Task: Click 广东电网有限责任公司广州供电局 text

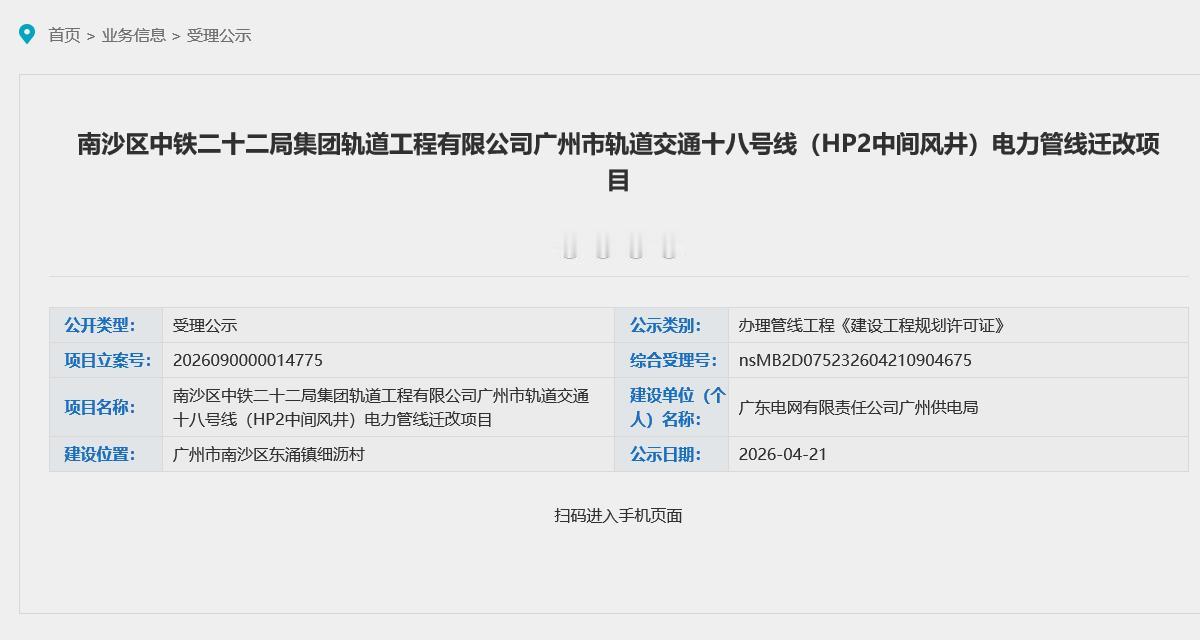Action: click(x=857, y=407)
